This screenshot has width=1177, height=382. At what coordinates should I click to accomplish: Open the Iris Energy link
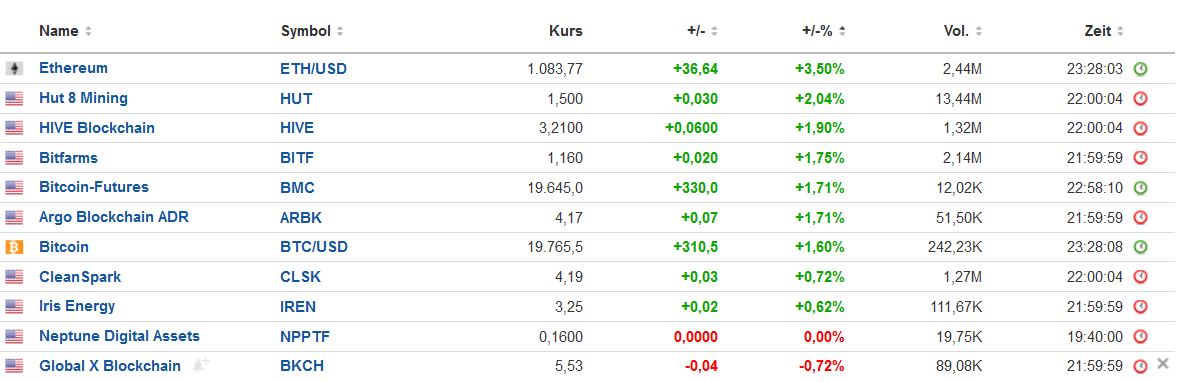[x=77, y=306]
